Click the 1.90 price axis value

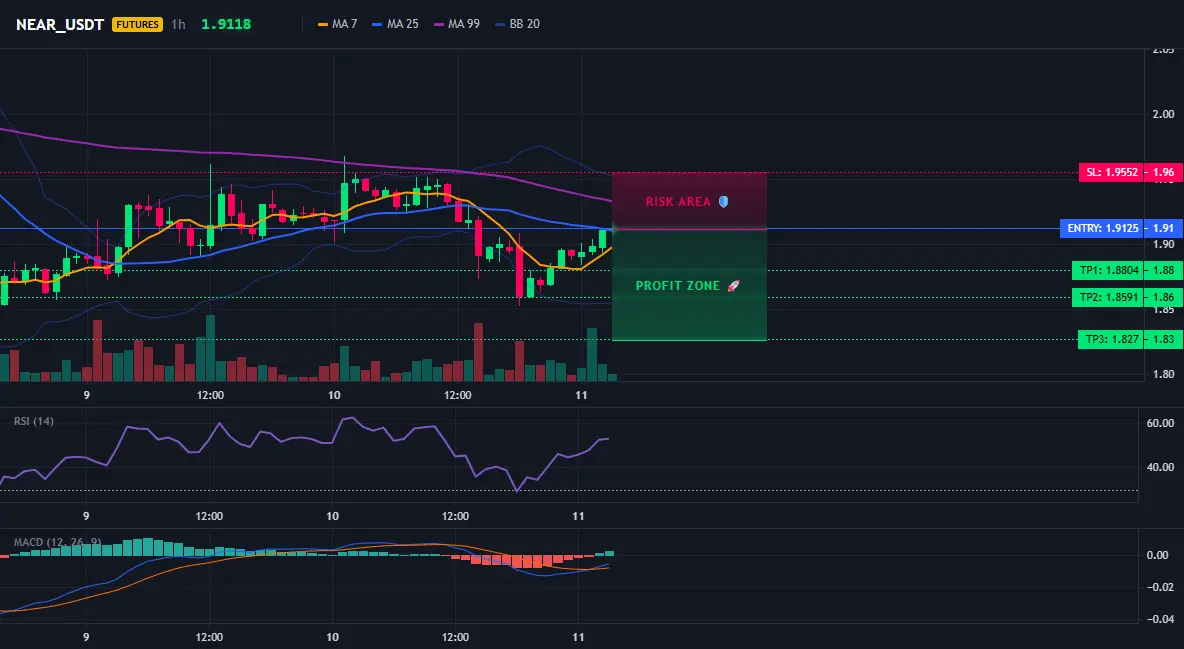point(1164,244)
